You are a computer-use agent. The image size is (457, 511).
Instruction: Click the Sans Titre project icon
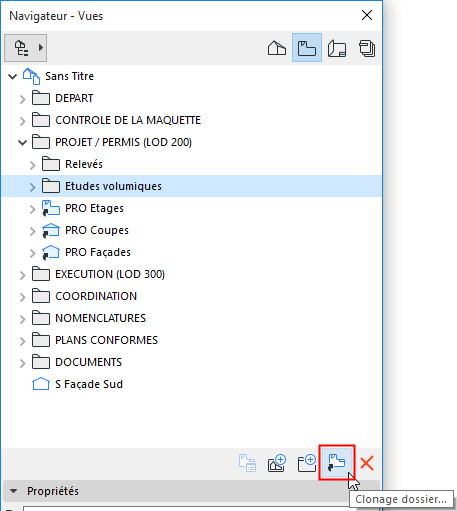click(x=32, y=76)
